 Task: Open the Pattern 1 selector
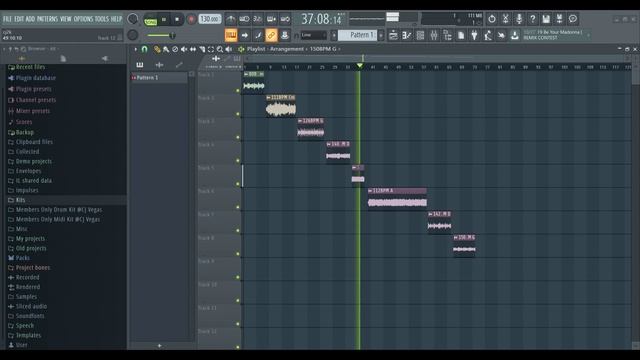357,35
